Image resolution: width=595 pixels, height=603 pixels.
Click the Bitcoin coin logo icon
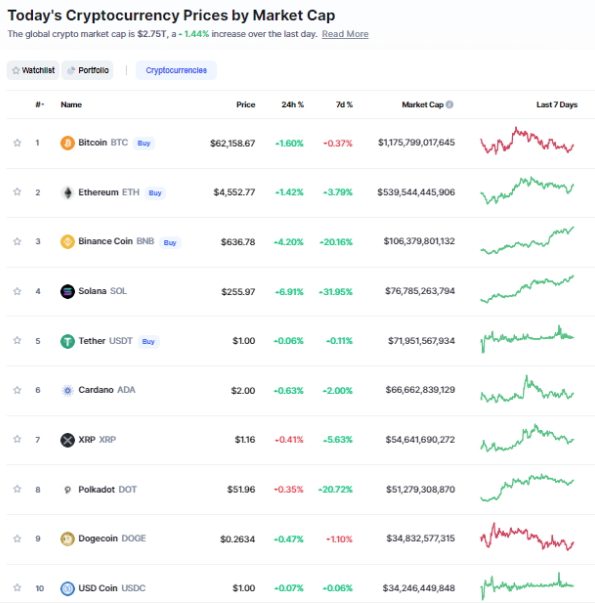coord(67,143)
